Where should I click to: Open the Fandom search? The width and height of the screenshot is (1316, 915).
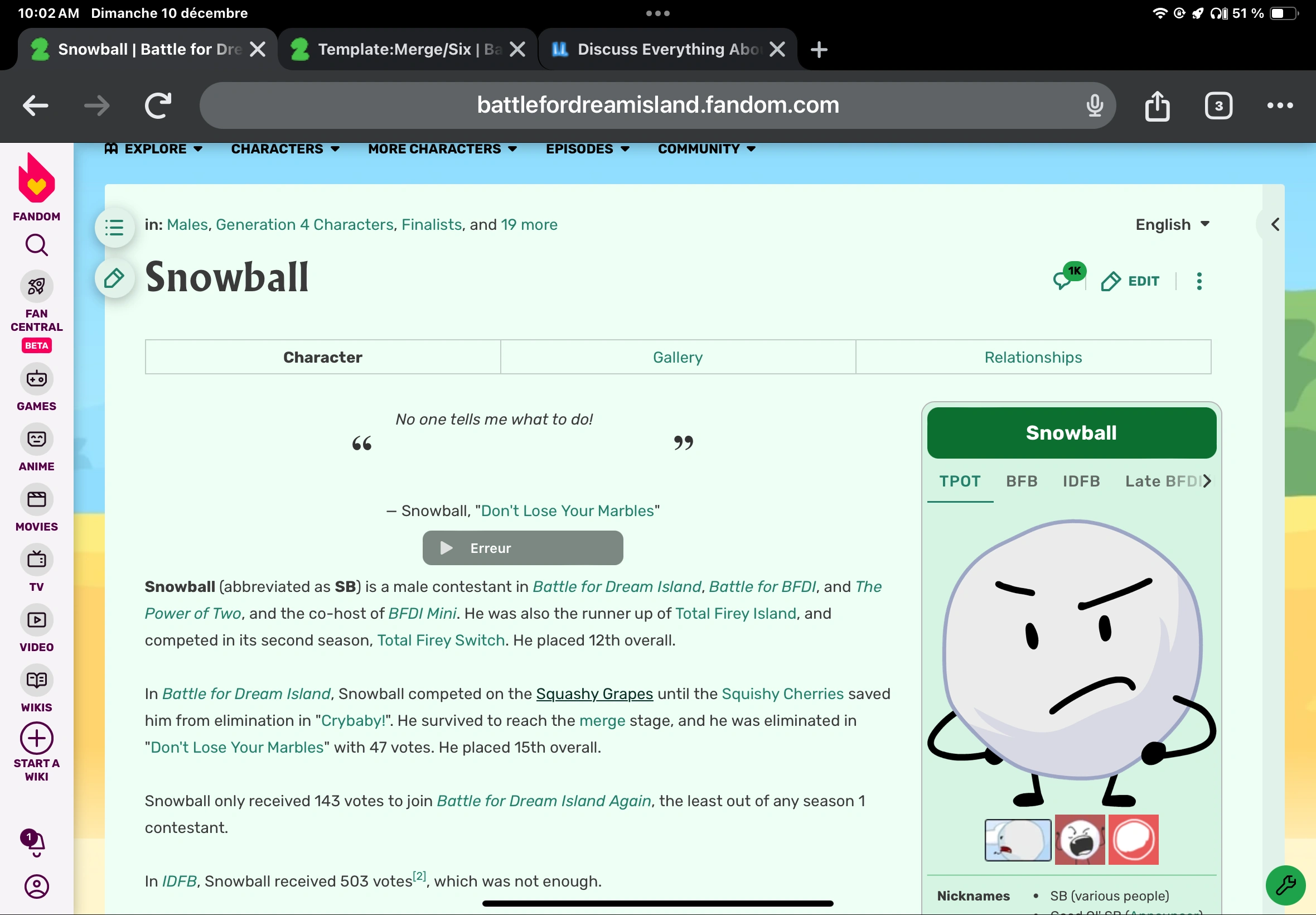(x=36, y=245)
